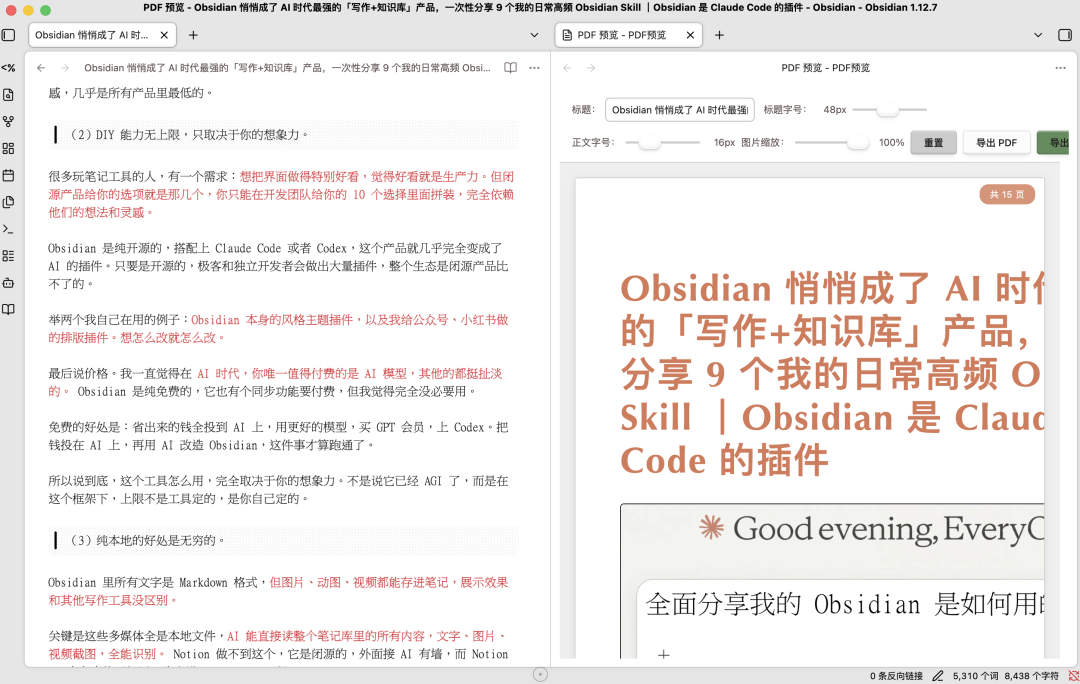The height and width of the screenshot is (684, 1080).
Task: Click the note title breadcrumb in left pane
Action: [287, 68]
